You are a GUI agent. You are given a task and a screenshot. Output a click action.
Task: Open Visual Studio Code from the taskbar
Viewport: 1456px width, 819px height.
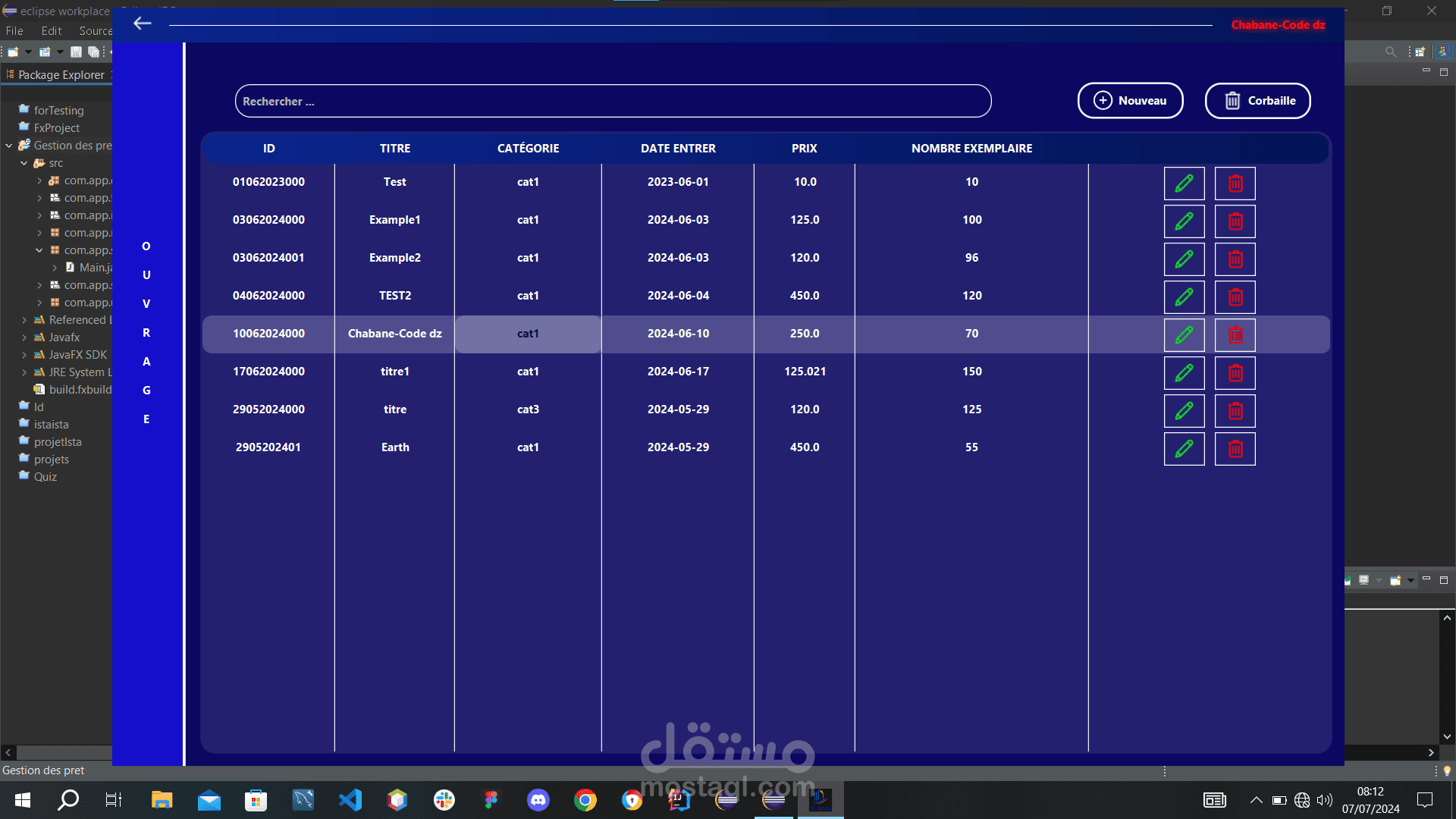(x=350, y=799)
